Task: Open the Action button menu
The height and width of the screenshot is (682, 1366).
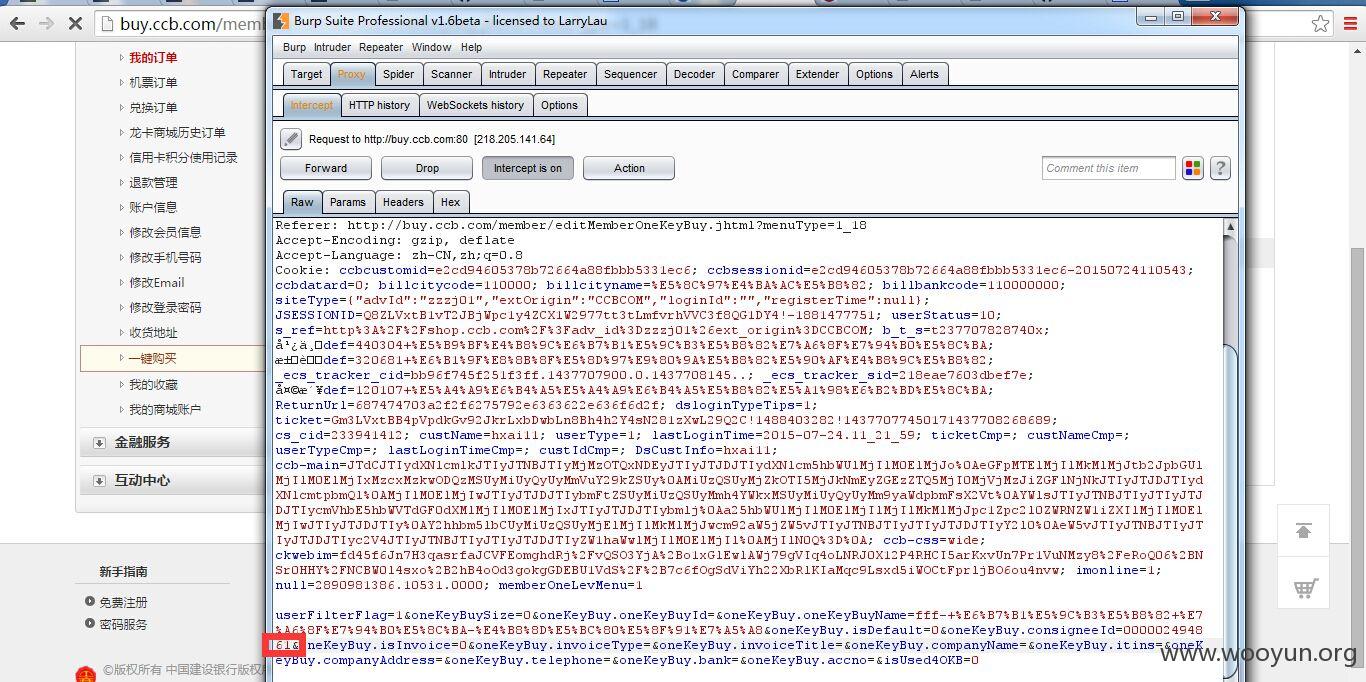Action: [x=629, y=168]
